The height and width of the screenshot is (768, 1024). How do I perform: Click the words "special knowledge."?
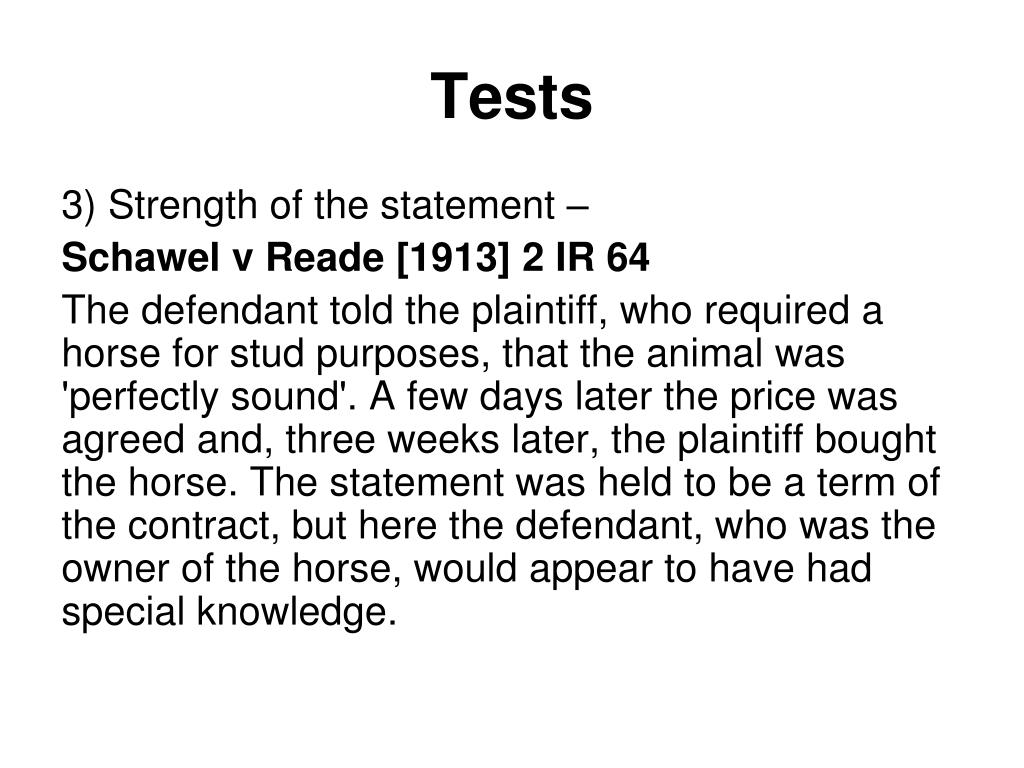pyautogui.click(x=229, y=613)
